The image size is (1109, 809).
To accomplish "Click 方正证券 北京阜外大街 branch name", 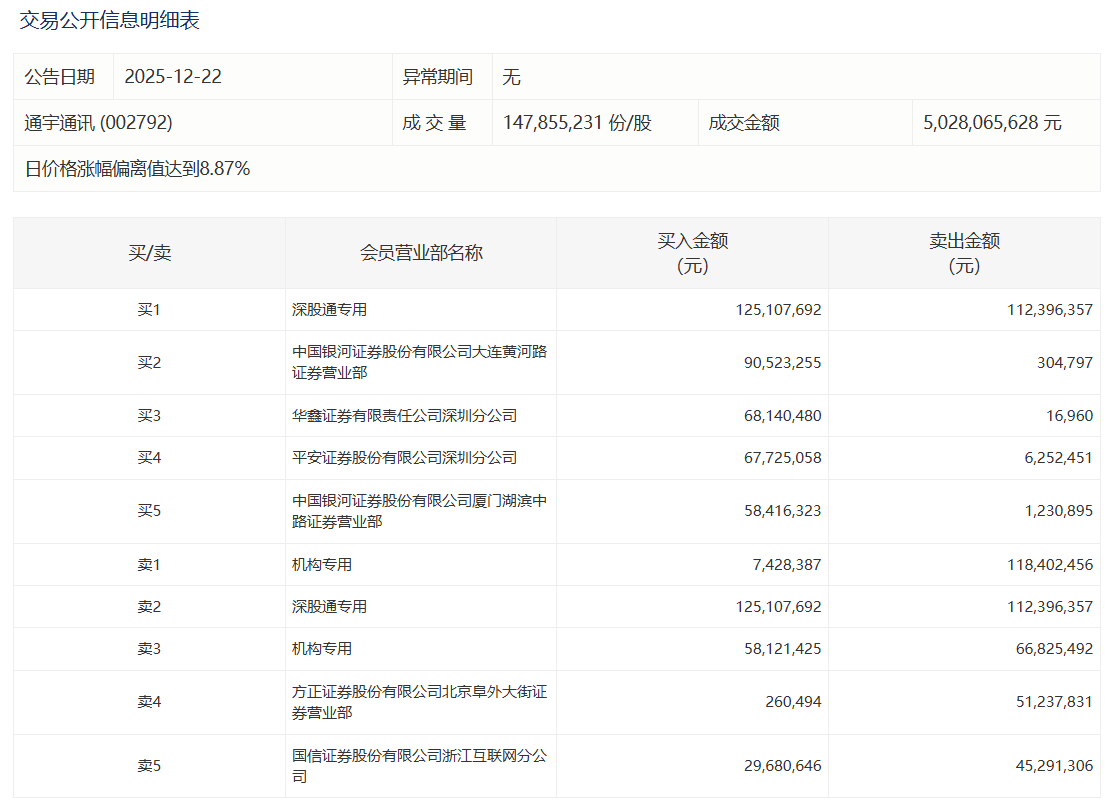I will tap(419, 702).
